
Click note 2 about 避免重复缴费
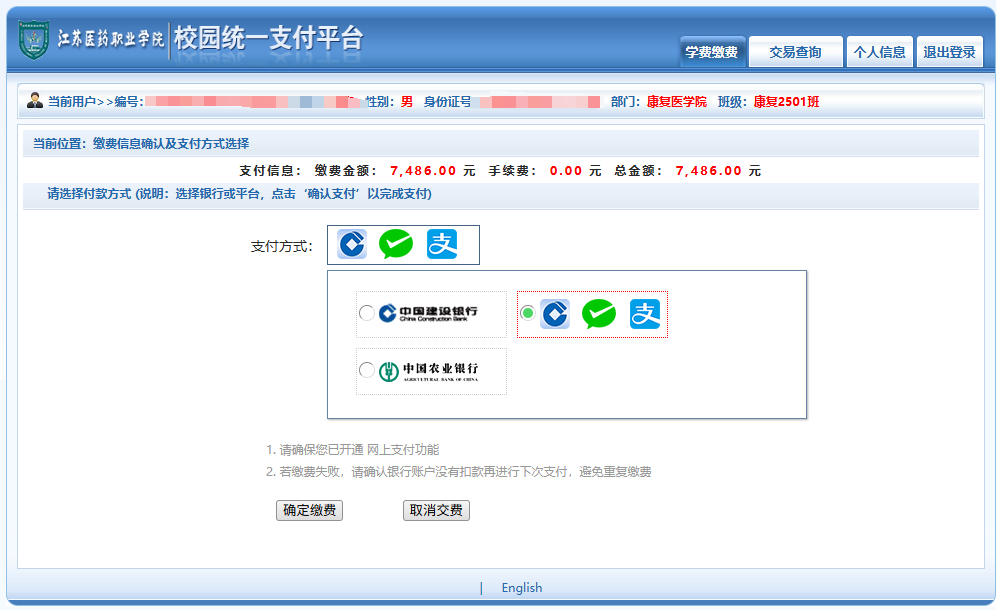[459, 471]
